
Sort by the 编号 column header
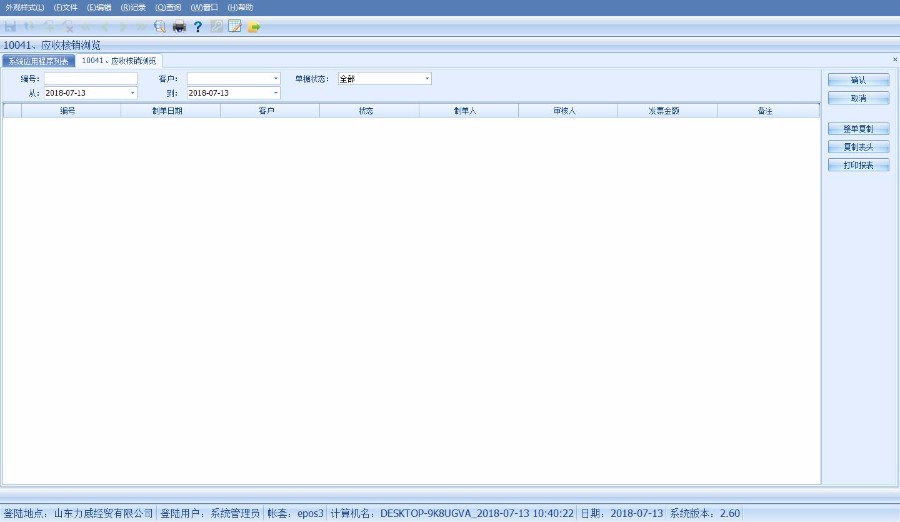tap(71, 111)
